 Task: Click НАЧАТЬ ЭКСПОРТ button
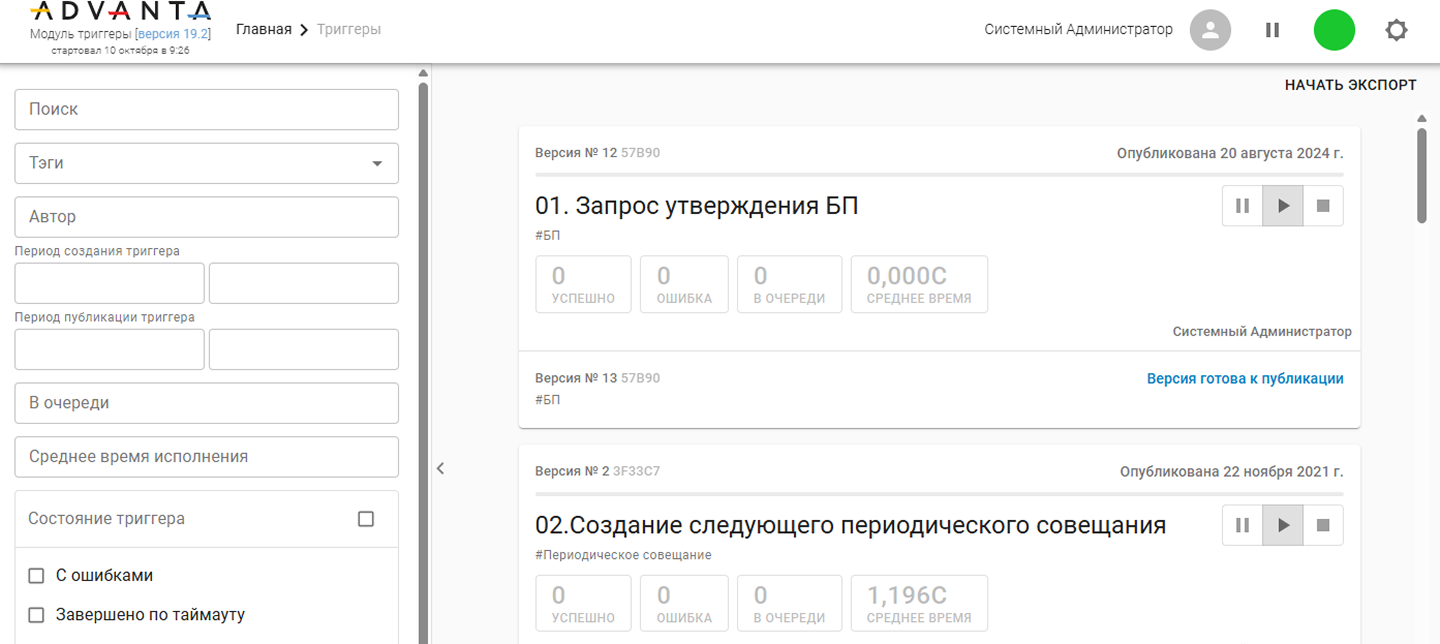[1350, 85]
